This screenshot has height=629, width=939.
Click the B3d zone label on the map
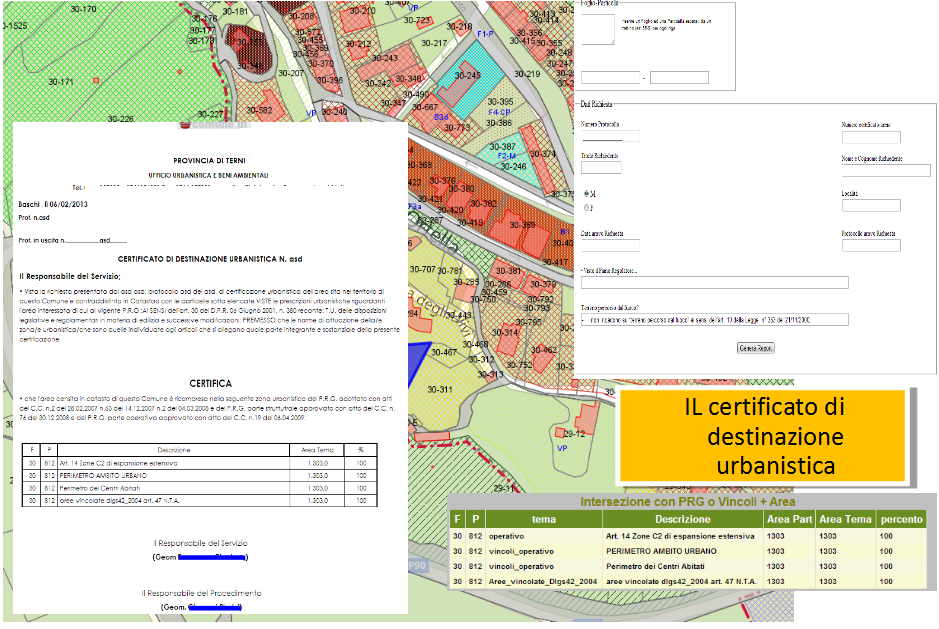coord(441,117)
